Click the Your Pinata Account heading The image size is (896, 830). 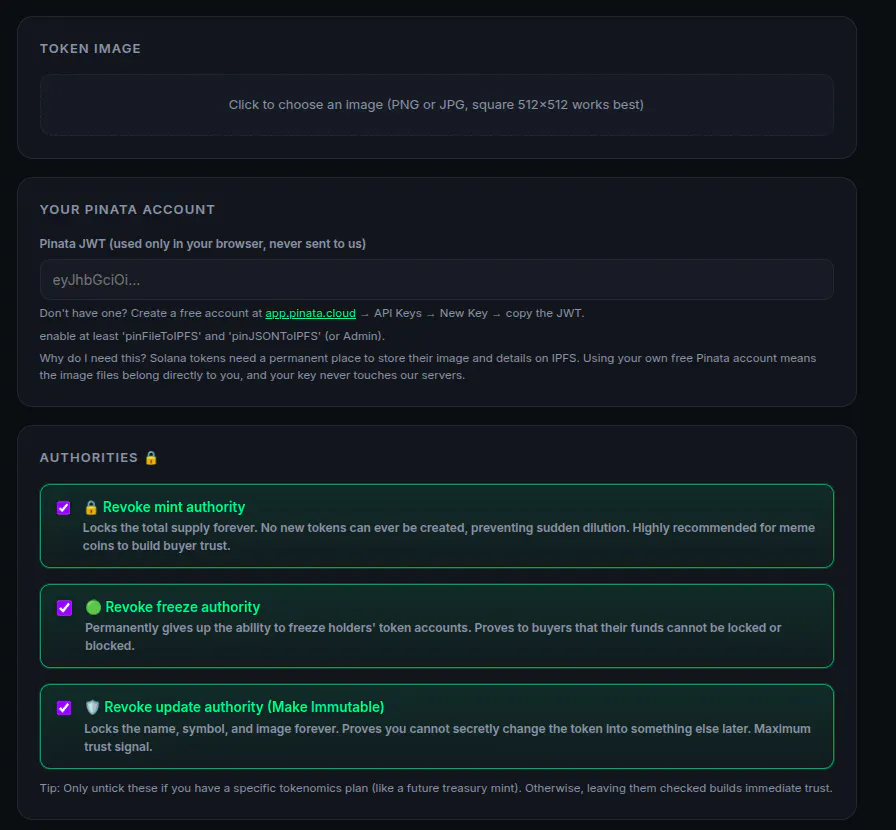point(127,210)
